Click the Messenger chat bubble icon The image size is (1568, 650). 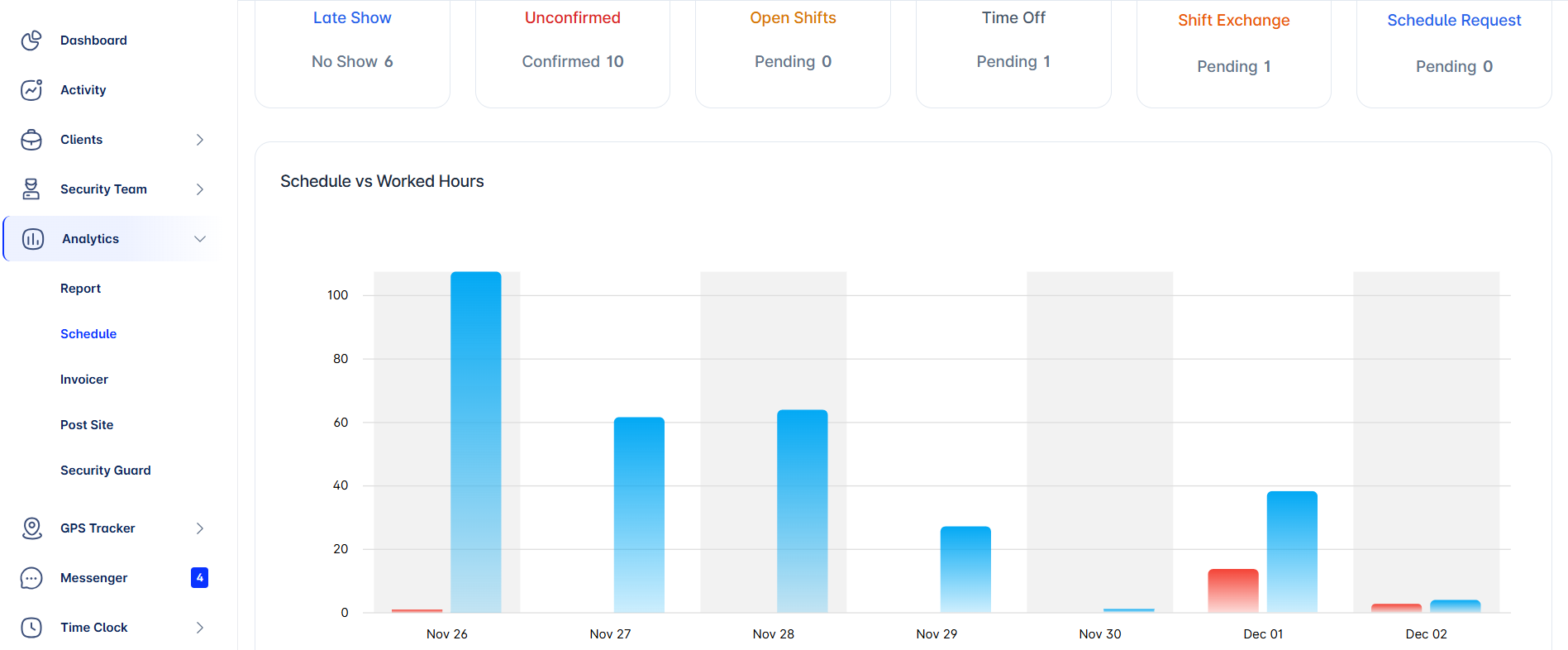click(x=31, y=578)
